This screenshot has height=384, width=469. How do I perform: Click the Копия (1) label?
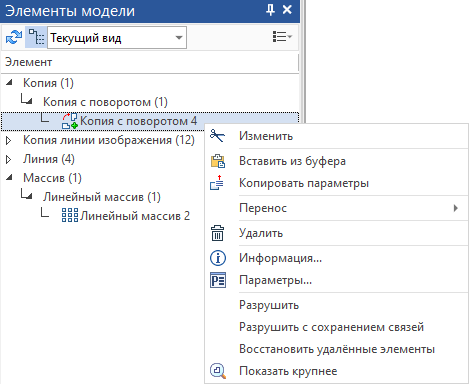point(48,83)
